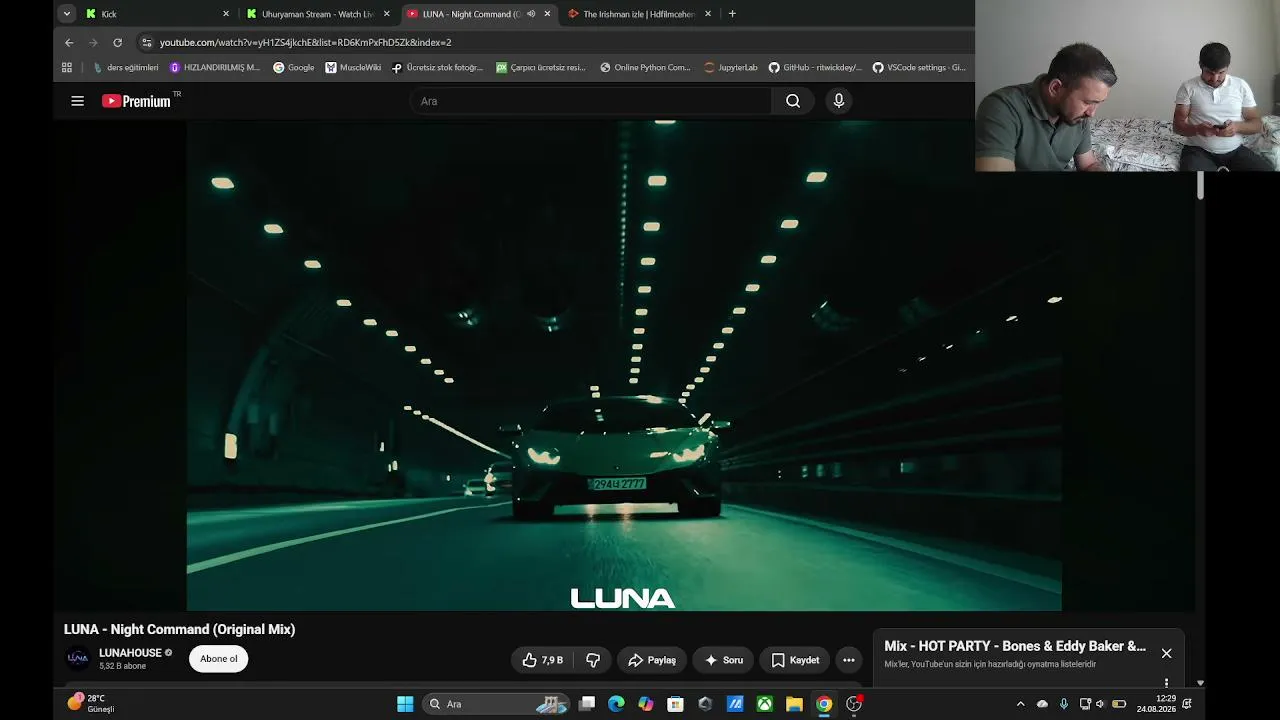Switch to Google Chrome on the taskbar
Viewport: 1280px width, 720px height.
coord(824,704)
